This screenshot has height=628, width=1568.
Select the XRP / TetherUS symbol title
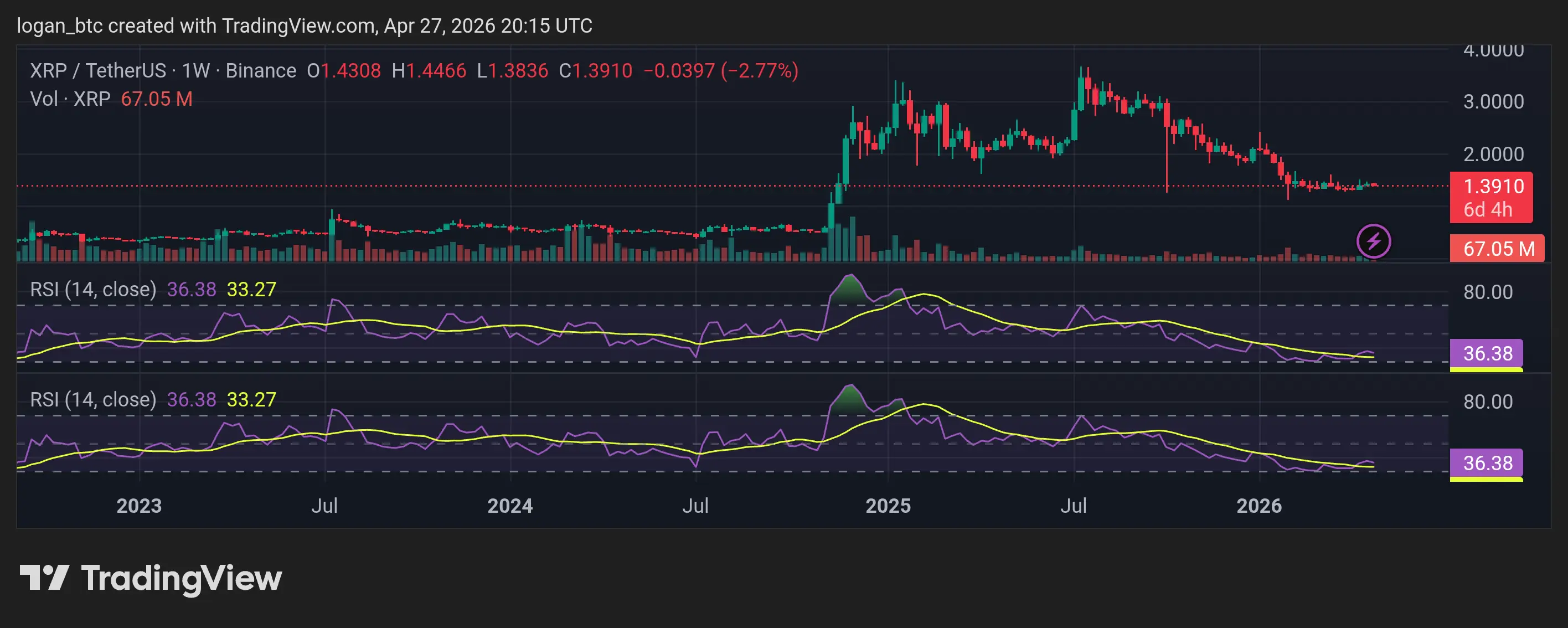97,71
